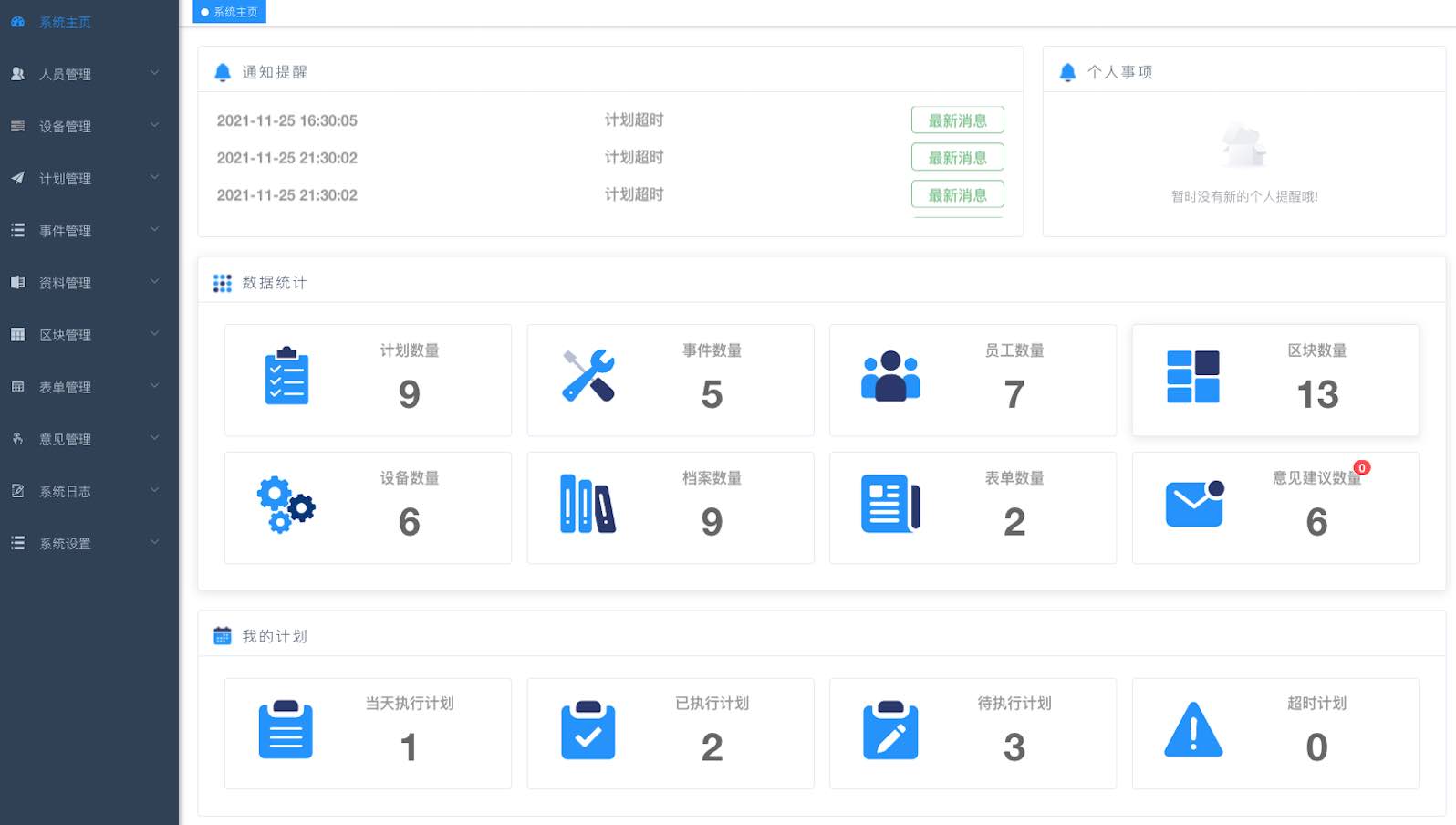
Task: Click the wrench and screwdriver 事件数量 icon
Action: tap(588, 376)
